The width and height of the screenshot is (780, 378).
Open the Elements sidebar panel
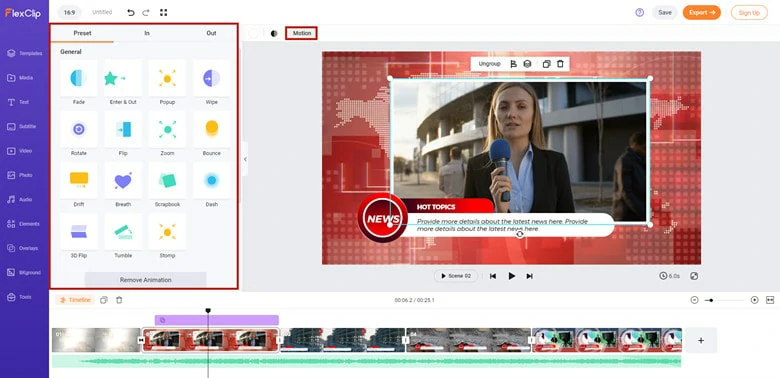tap(24, 224)
